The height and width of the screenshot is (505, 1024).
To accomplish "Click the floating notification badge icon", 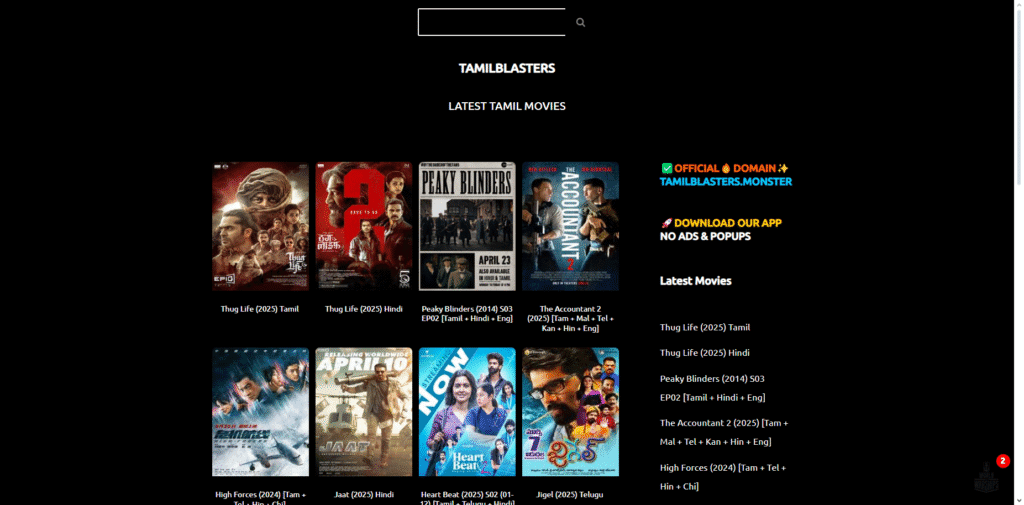I will [x=988, y=476].
